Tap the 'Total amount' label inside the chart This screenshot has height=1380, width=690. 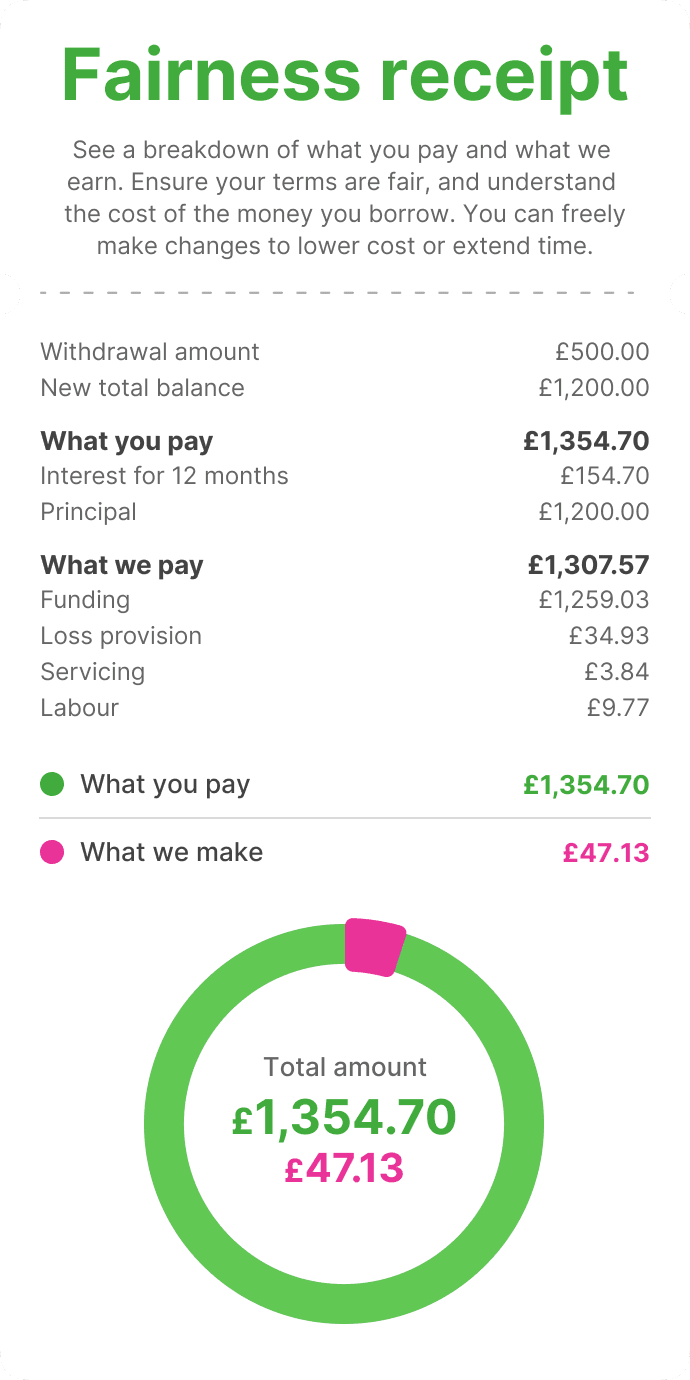[345, 1067]
